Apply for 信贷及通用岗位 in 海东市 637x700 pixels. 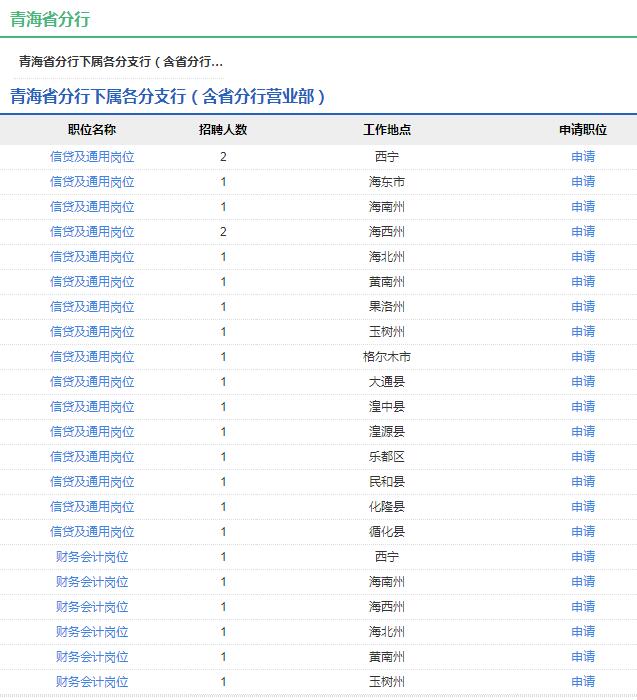pos(583,182)
